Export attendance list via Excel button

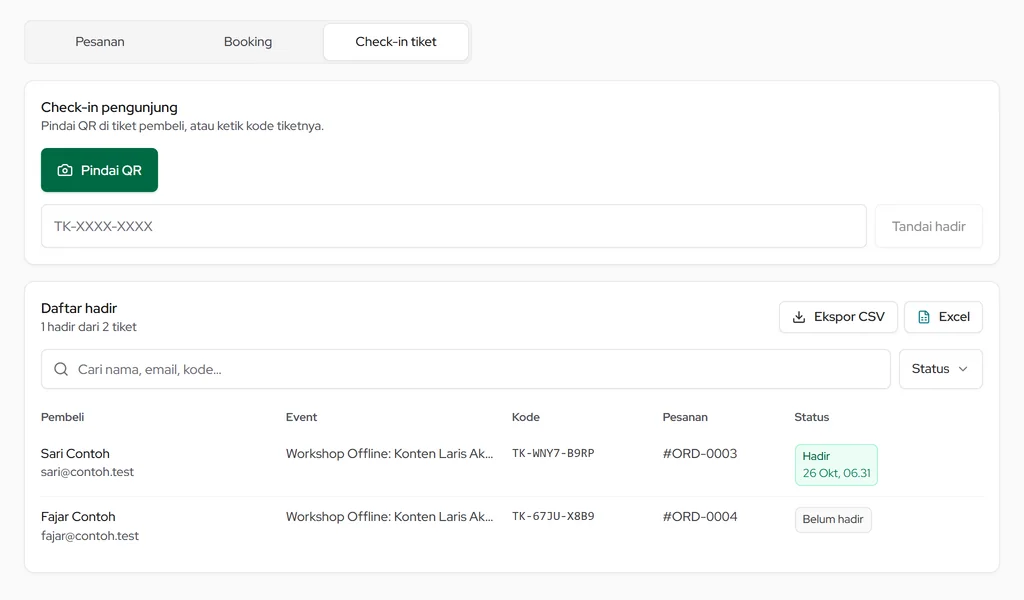click(943, 317)
